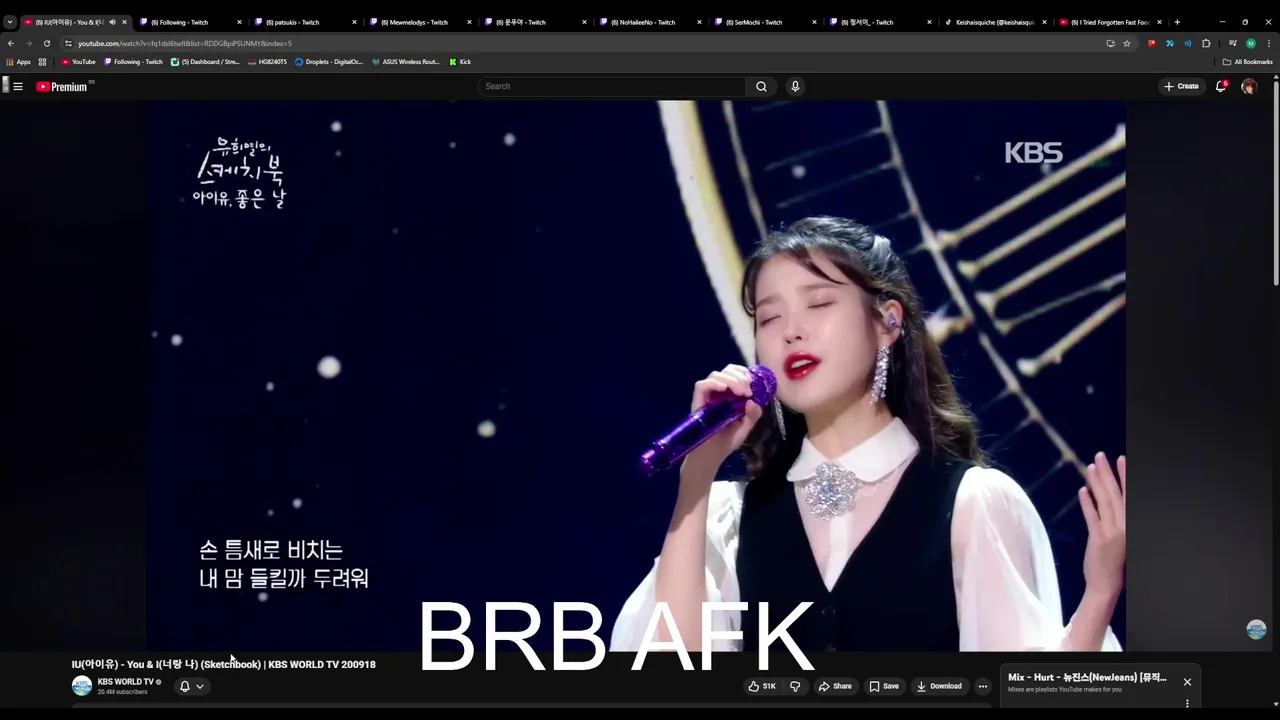Image resolution: width=1280 pixels, height=720 pixels.
Task: Open more actions ellipsis beside Download
Action: 983,686
